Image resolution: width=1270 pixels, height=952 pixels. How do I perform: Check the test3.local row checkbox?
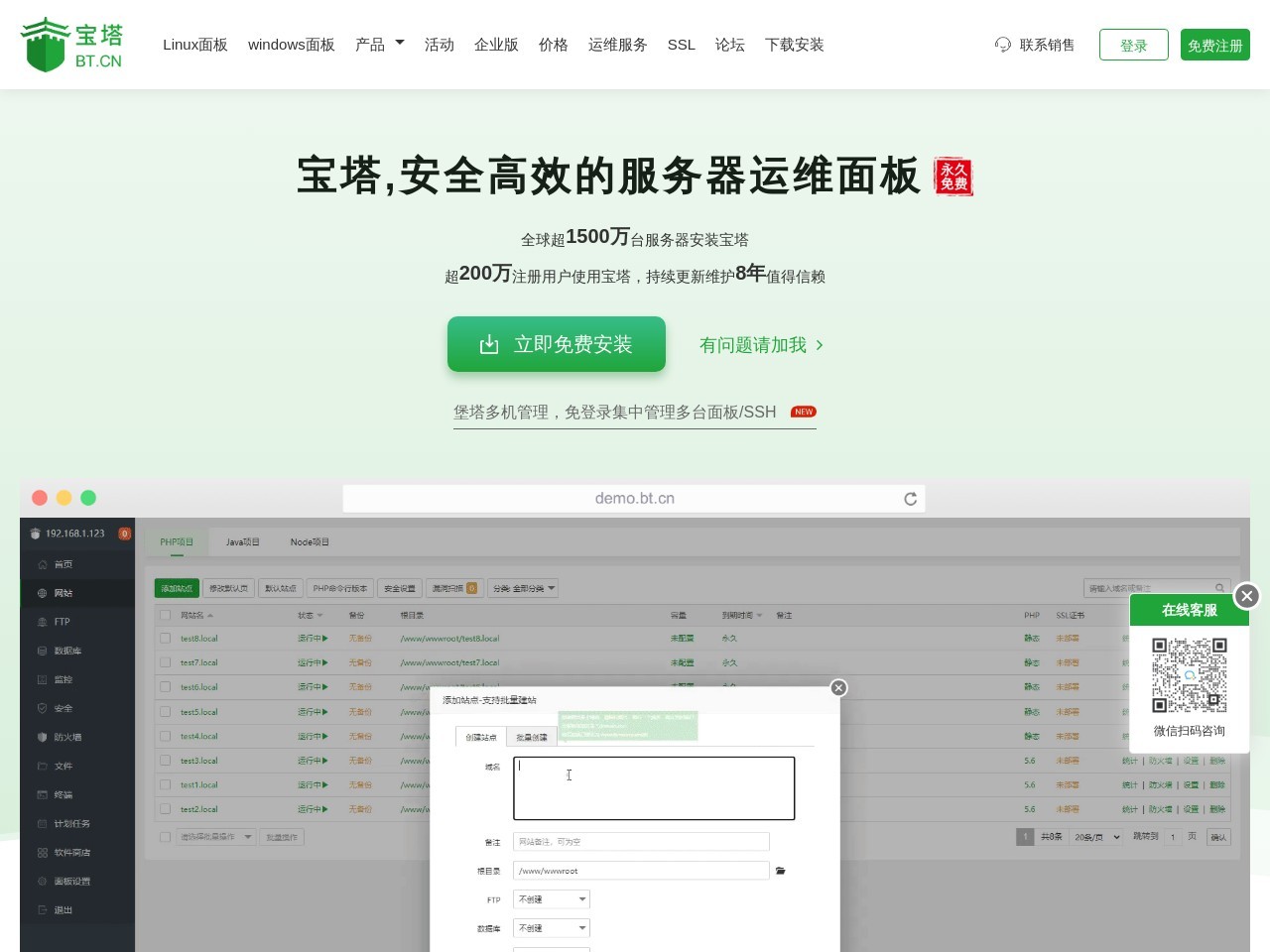tap(166, 761)
